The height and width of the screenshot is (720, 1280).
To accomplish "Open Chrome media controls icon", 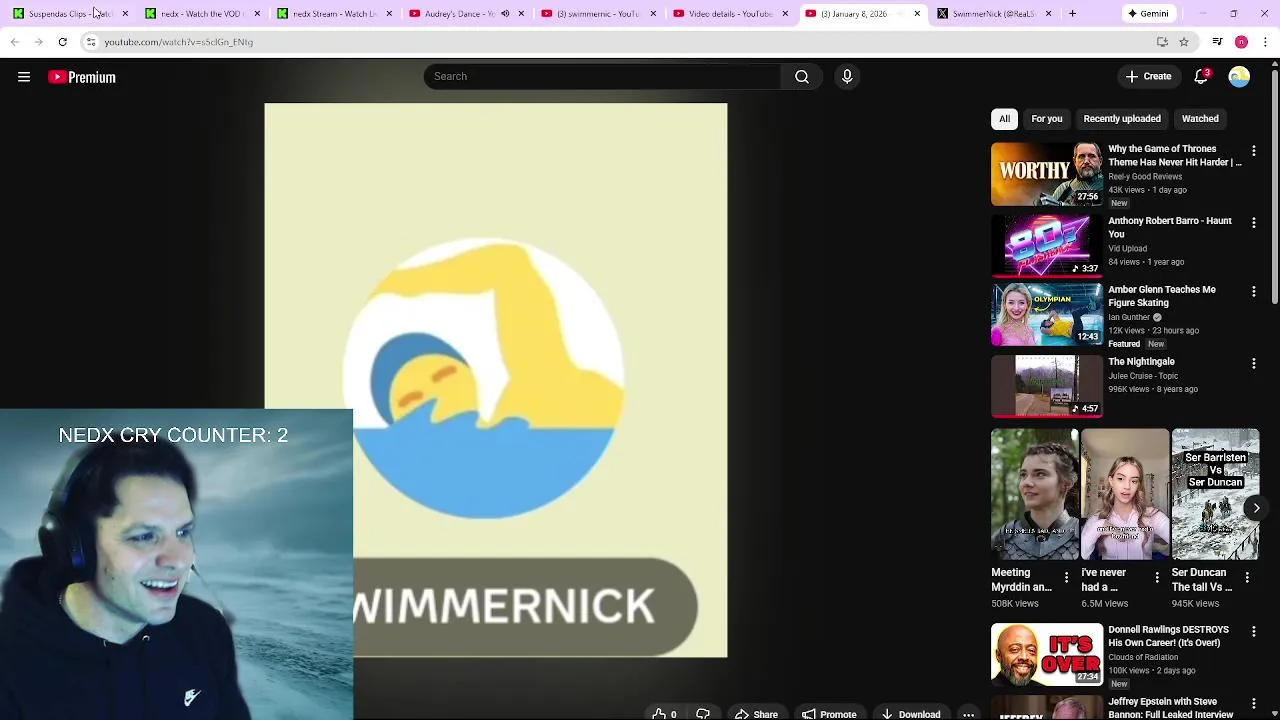I will pyautogui.click(x=1217, y=42).
